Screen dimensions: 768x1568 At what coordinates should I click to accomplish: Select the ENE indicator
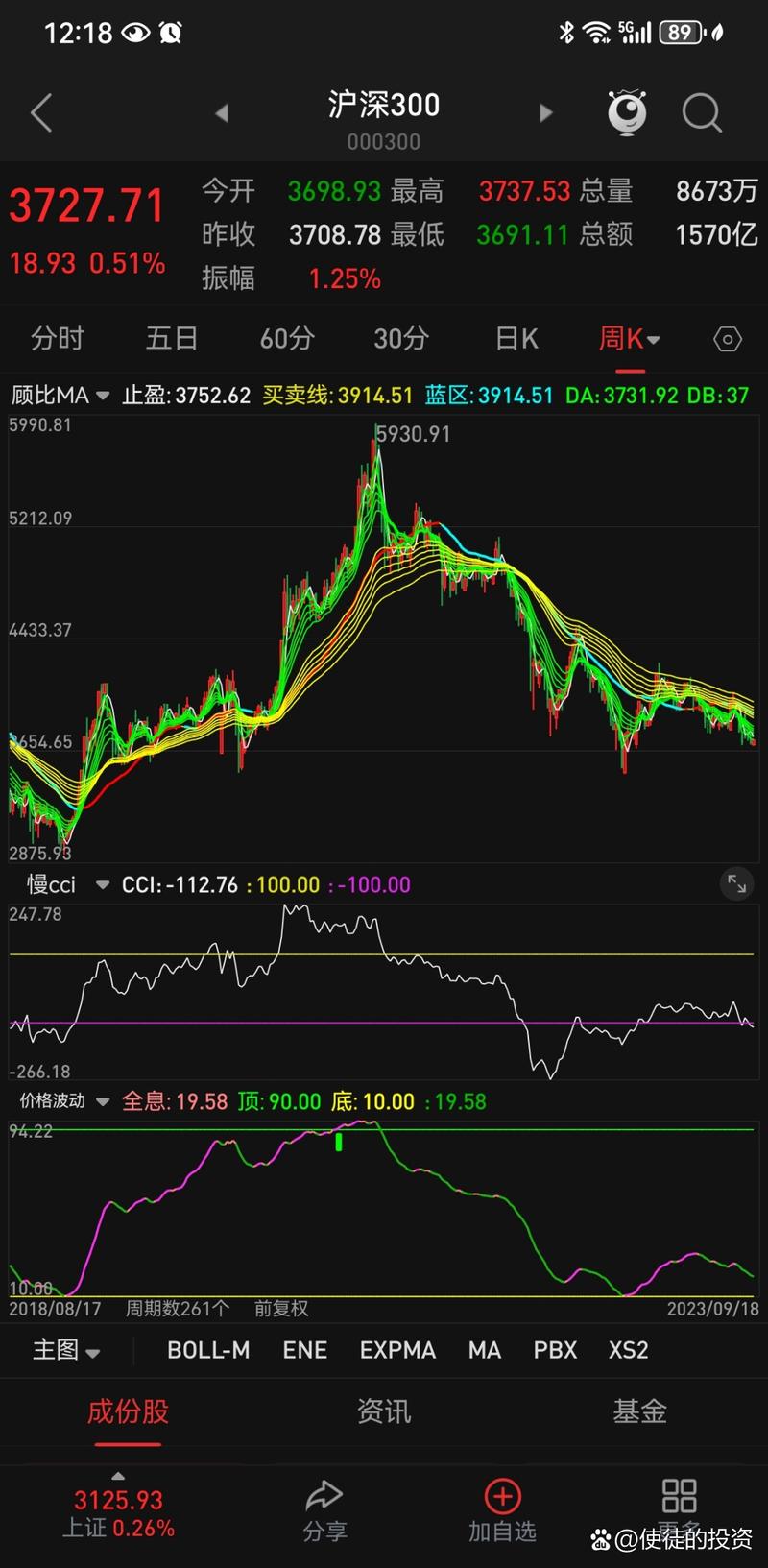(305, 1350)
